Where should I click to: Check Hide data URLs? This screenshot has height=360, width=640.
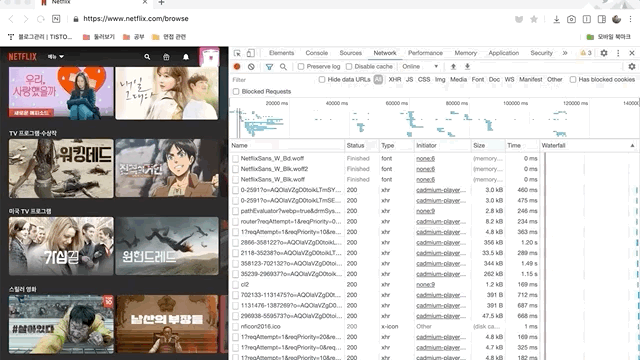point(322,80)
